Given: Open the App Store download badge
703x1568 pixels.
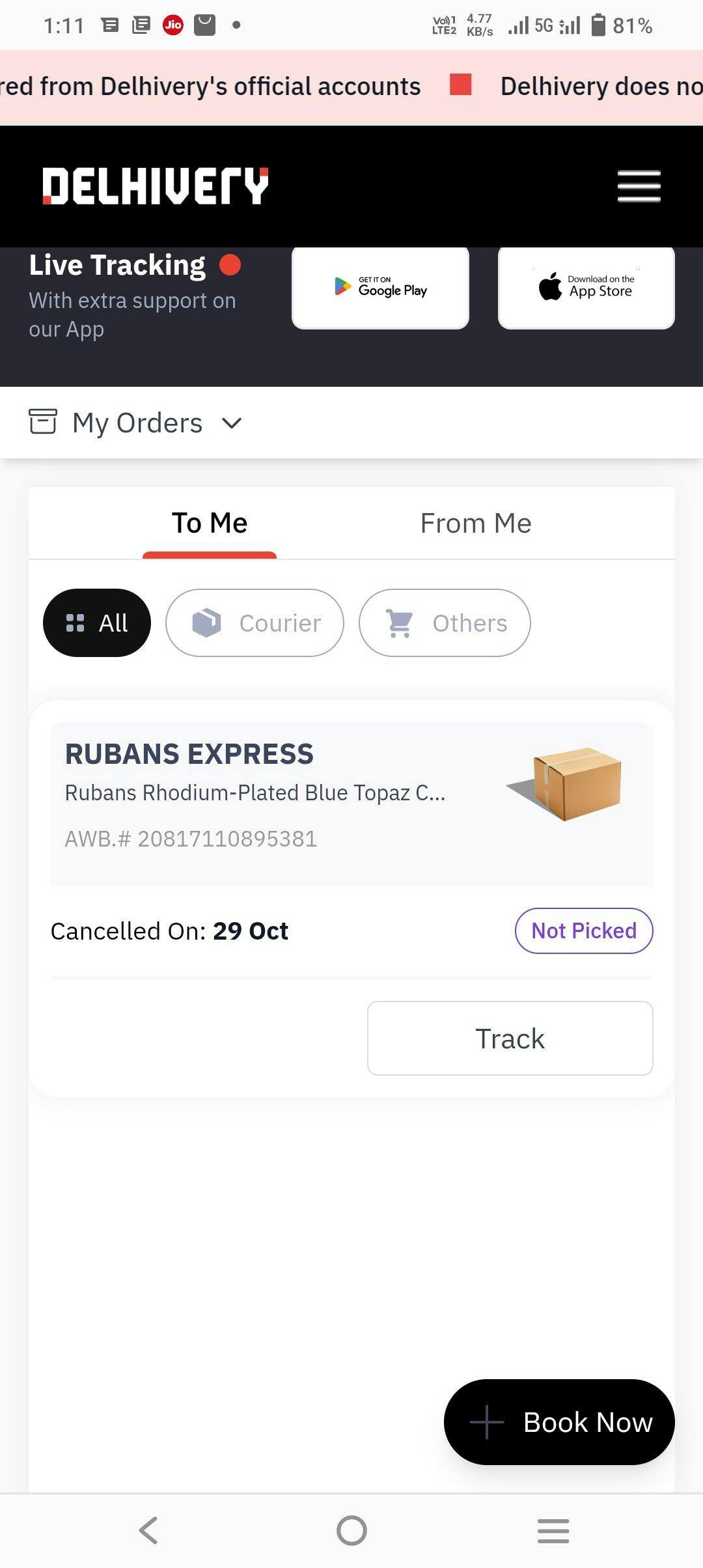Looking at the screenshot, I should tap(586, 287).
